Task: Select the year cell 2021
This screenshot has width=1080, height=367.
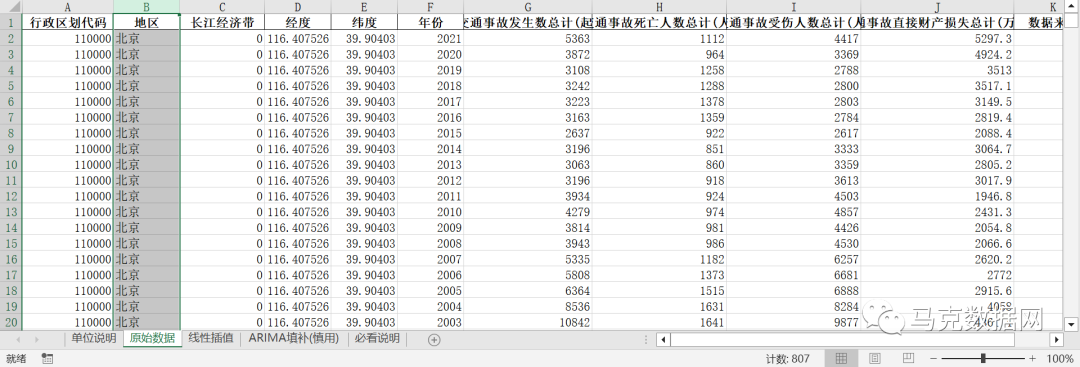Action: [x=430, y=39]
